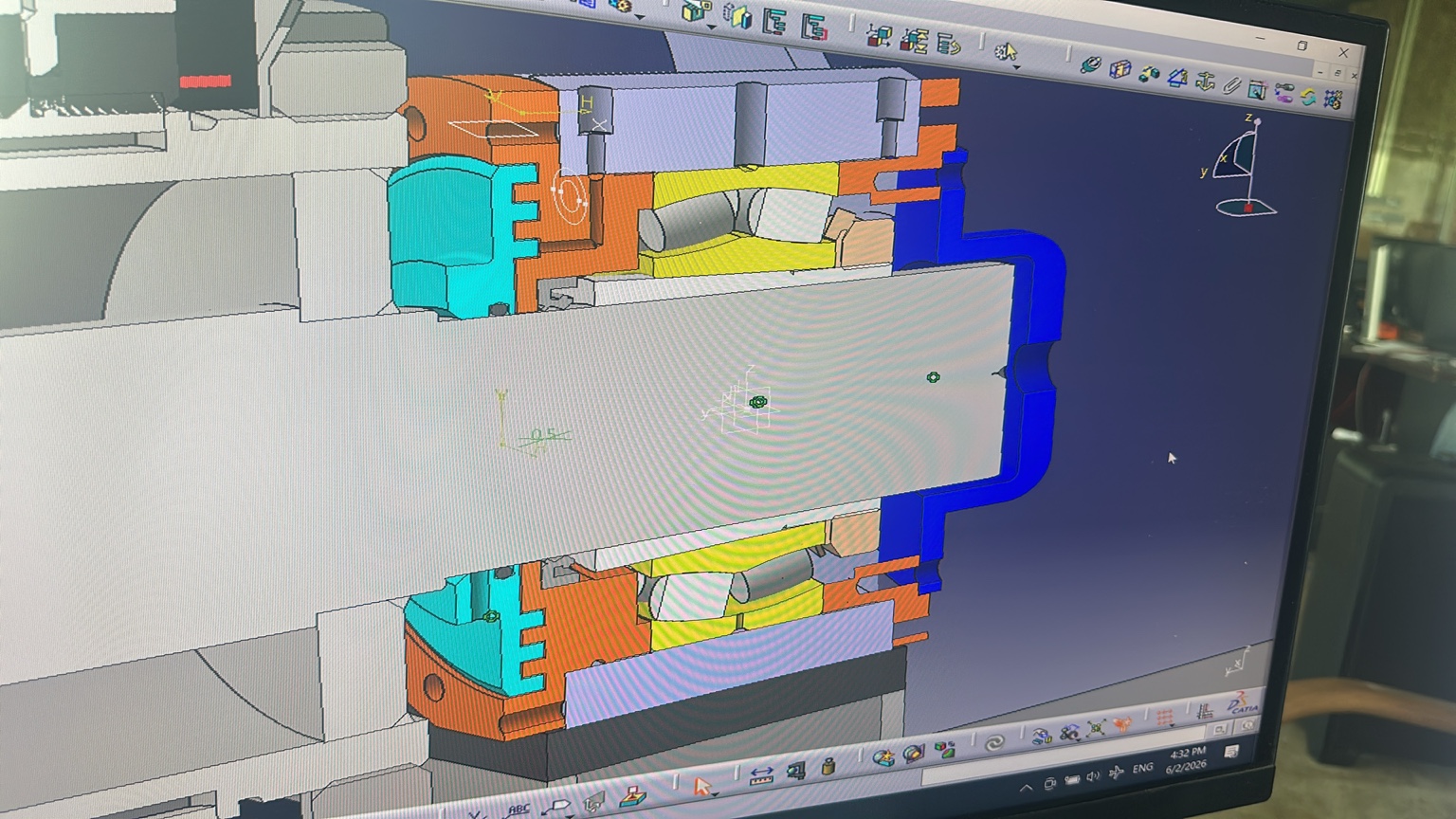Show hidden icons in the taskbar tray
Image resolution: width=1456 pixels, height=819 pixels.
1027,788
